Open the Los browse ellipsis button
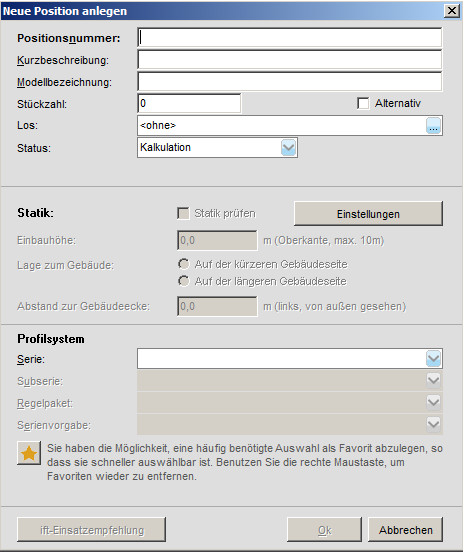The height and width of the screenshot is (552, 463). [x=433, y=126]
